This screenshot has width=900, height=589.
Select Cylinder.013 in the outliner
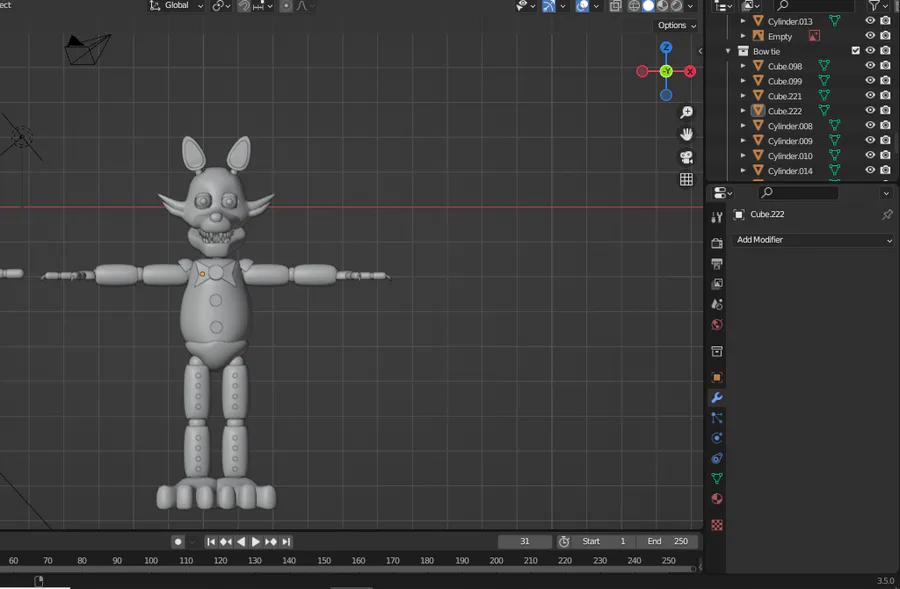(x=790, y=22)
